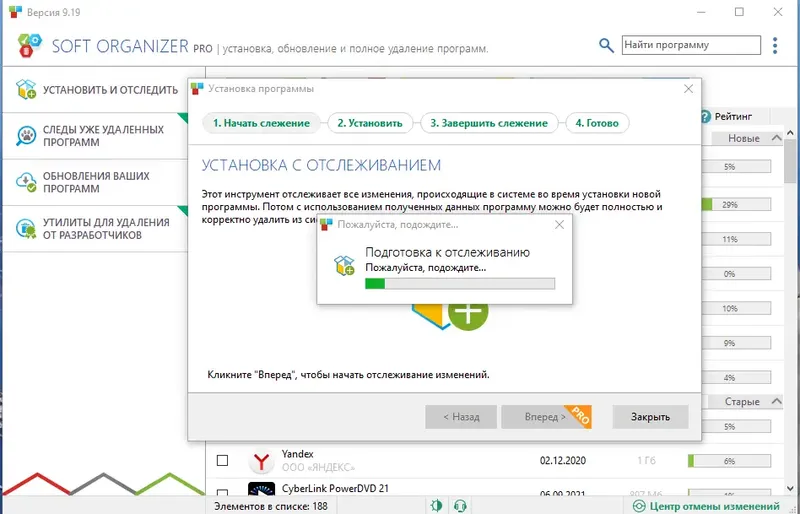Toggle the theme contrast status bar icon
The width and height of the screenshot is (800, 514).
pyautogui.click(x=436, y=506)
